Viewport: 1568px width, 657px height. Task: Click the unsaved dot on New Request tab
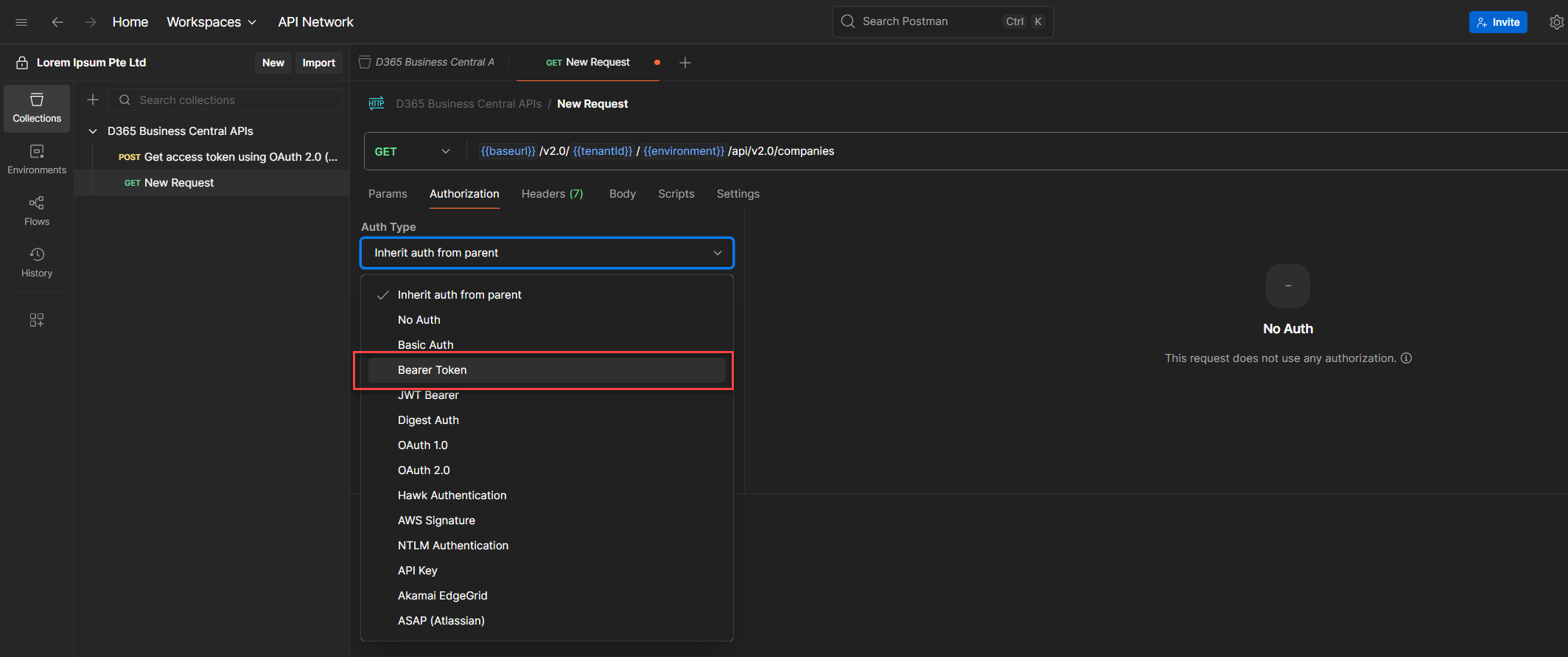coord(657,63)
